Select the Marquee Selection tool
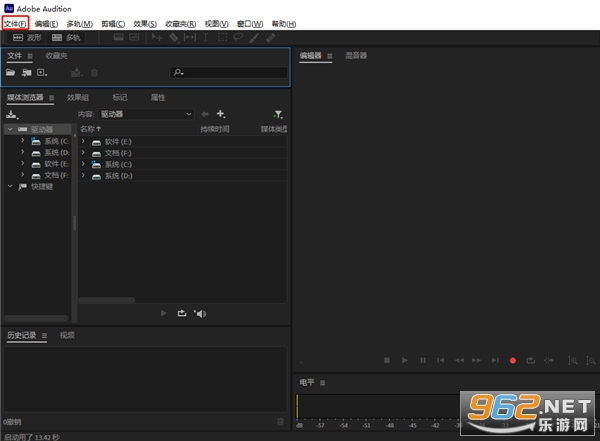 [x=222, y=37]
